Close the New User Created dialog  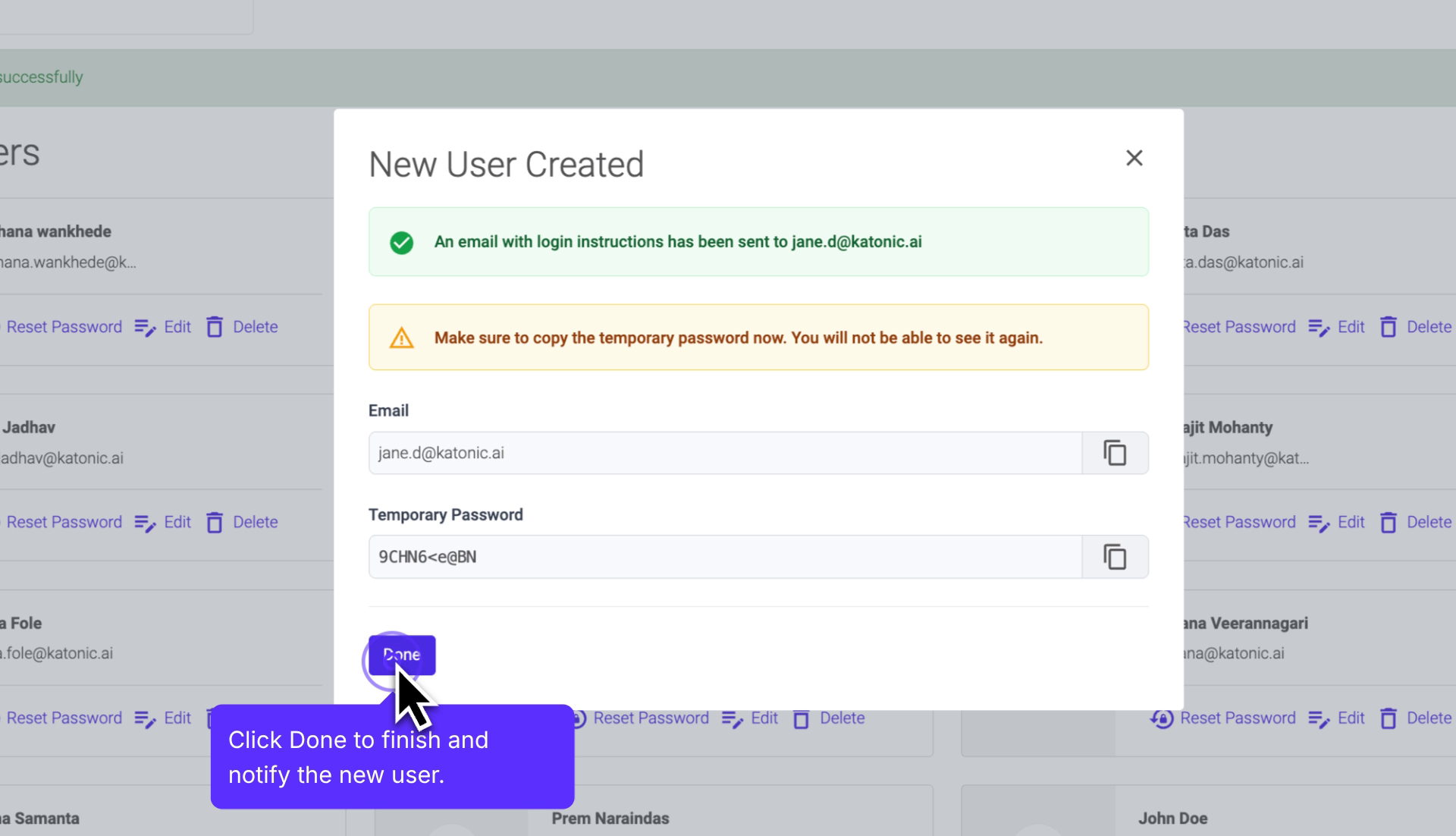[1134, 158]
